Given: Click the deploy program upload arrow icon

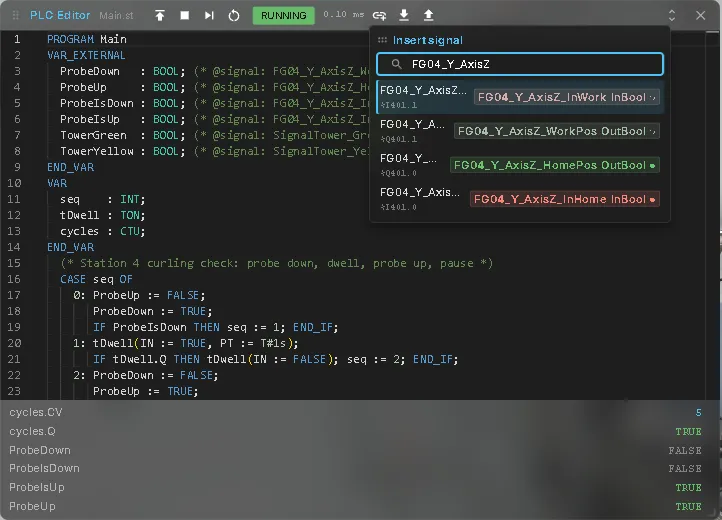Looking at the screenshot, I should point(160,15).
